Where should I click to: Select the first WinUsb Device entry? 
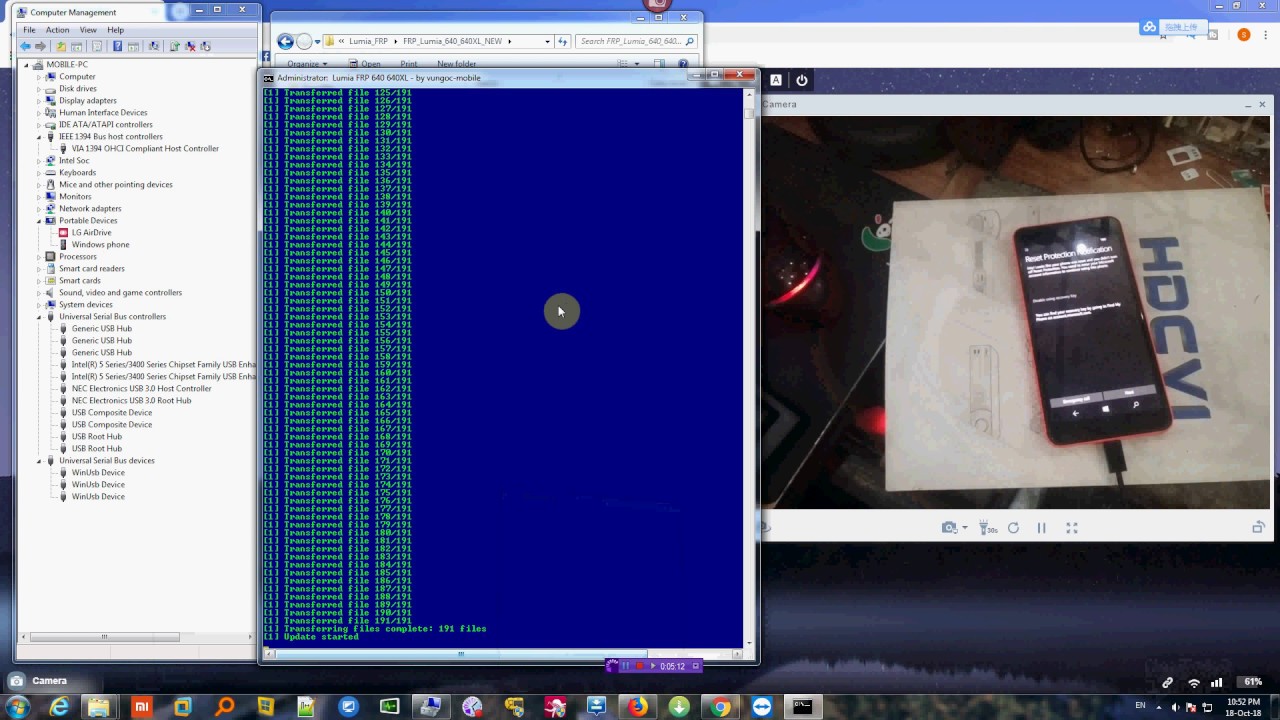click(x=98, y=472)
